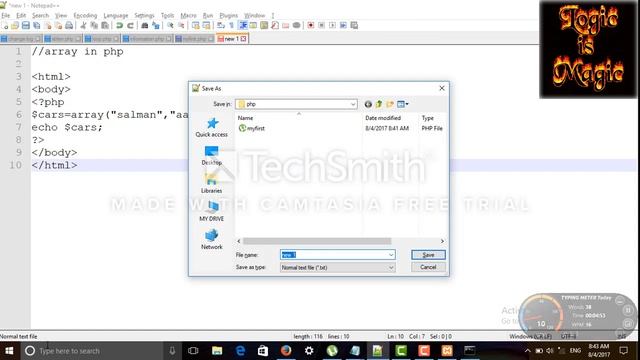Open the Plugins menu

(x=229, y=15)
